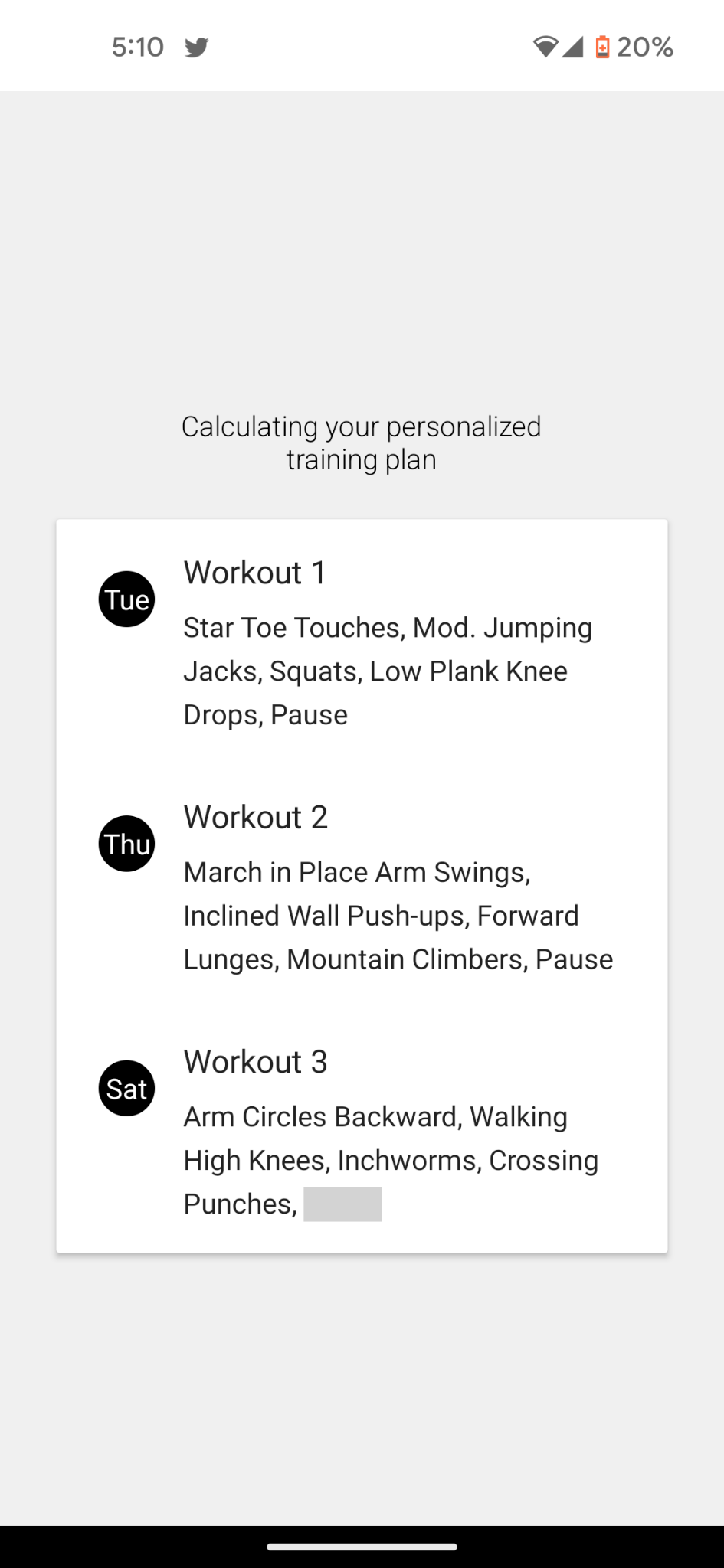Tap the Calculating your personalized training plan text
Screen dimensions: 724x1568
(362, 443)
